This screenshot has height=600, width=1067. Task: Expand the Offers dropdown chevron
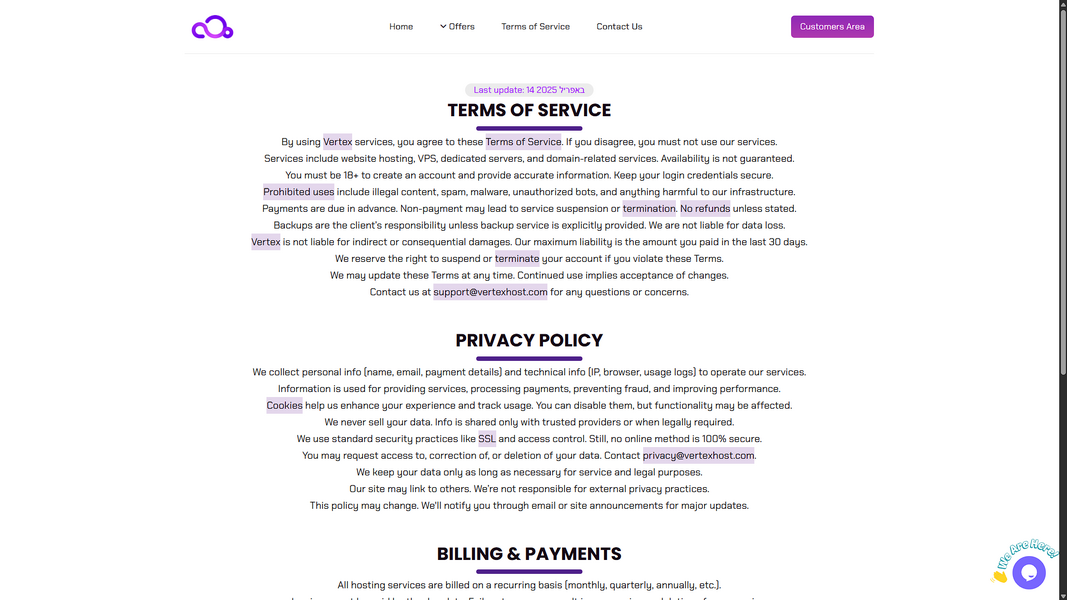(443, 26)
